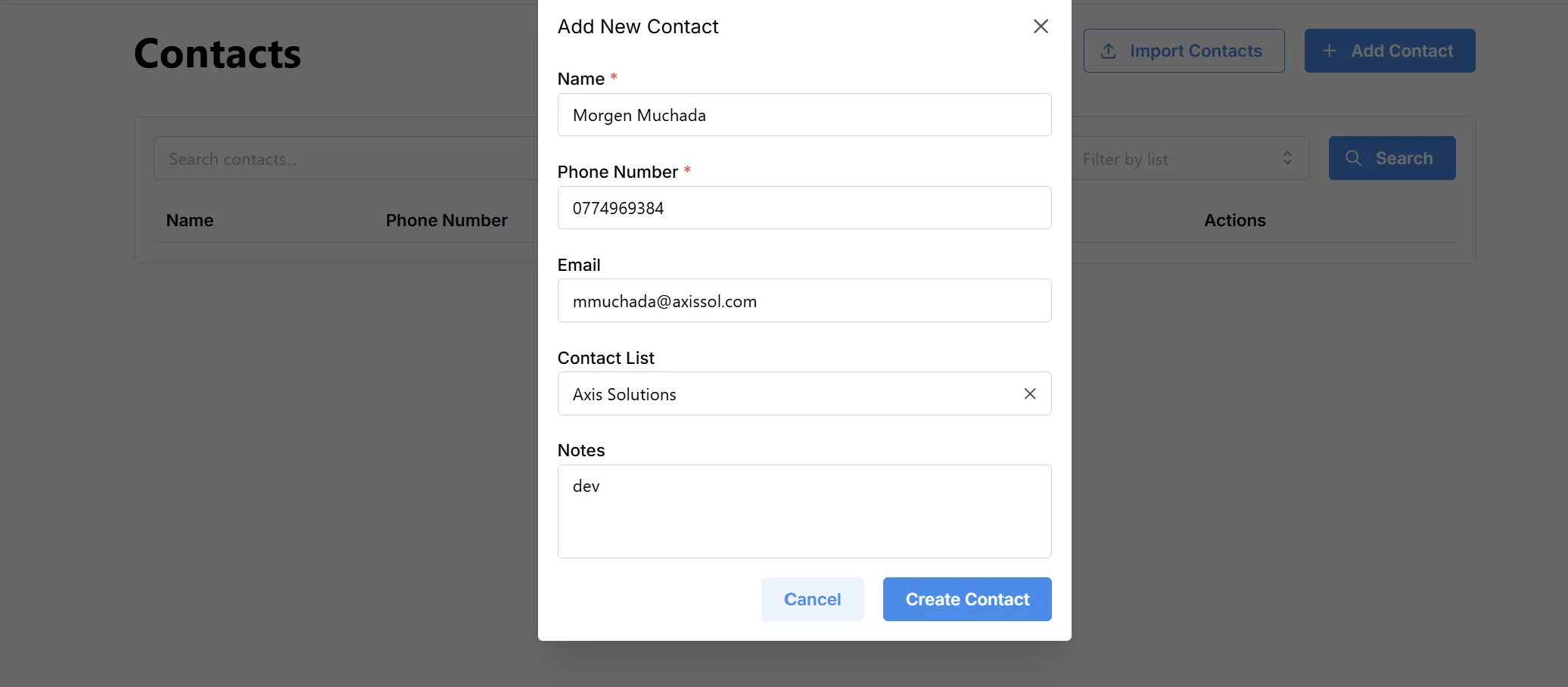Image resolution: width=1568 pixels, height=687 pixels.
Task: Click the red asterisk beside Phone Number label
Action: pyautogui.click(x=686, y=169)
